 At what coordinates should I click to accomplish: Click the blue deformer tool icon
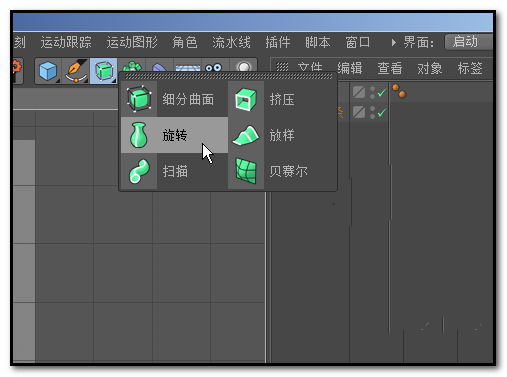[159, 68]
